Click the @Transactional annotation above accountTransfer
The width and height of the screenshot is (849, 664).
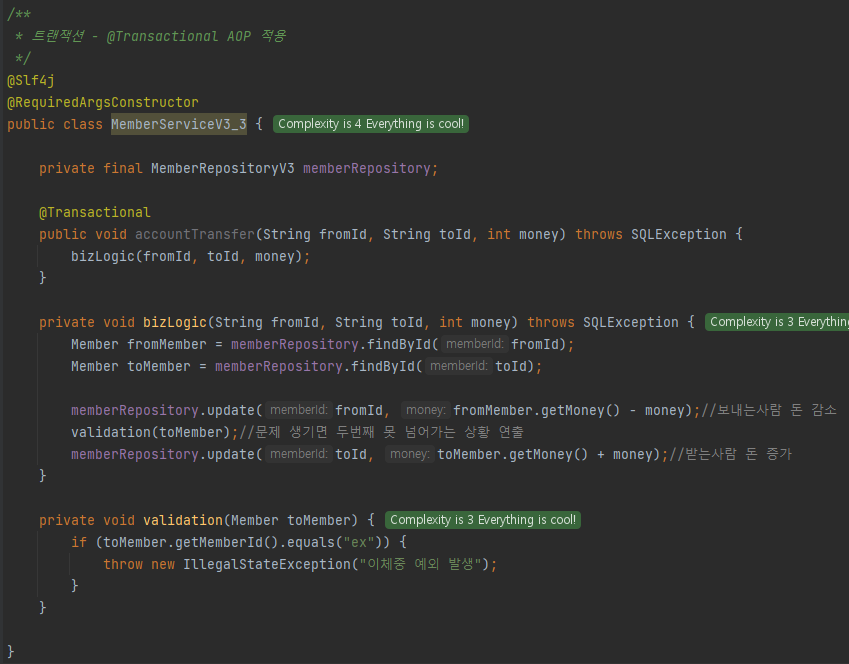(x=95, y=212)
